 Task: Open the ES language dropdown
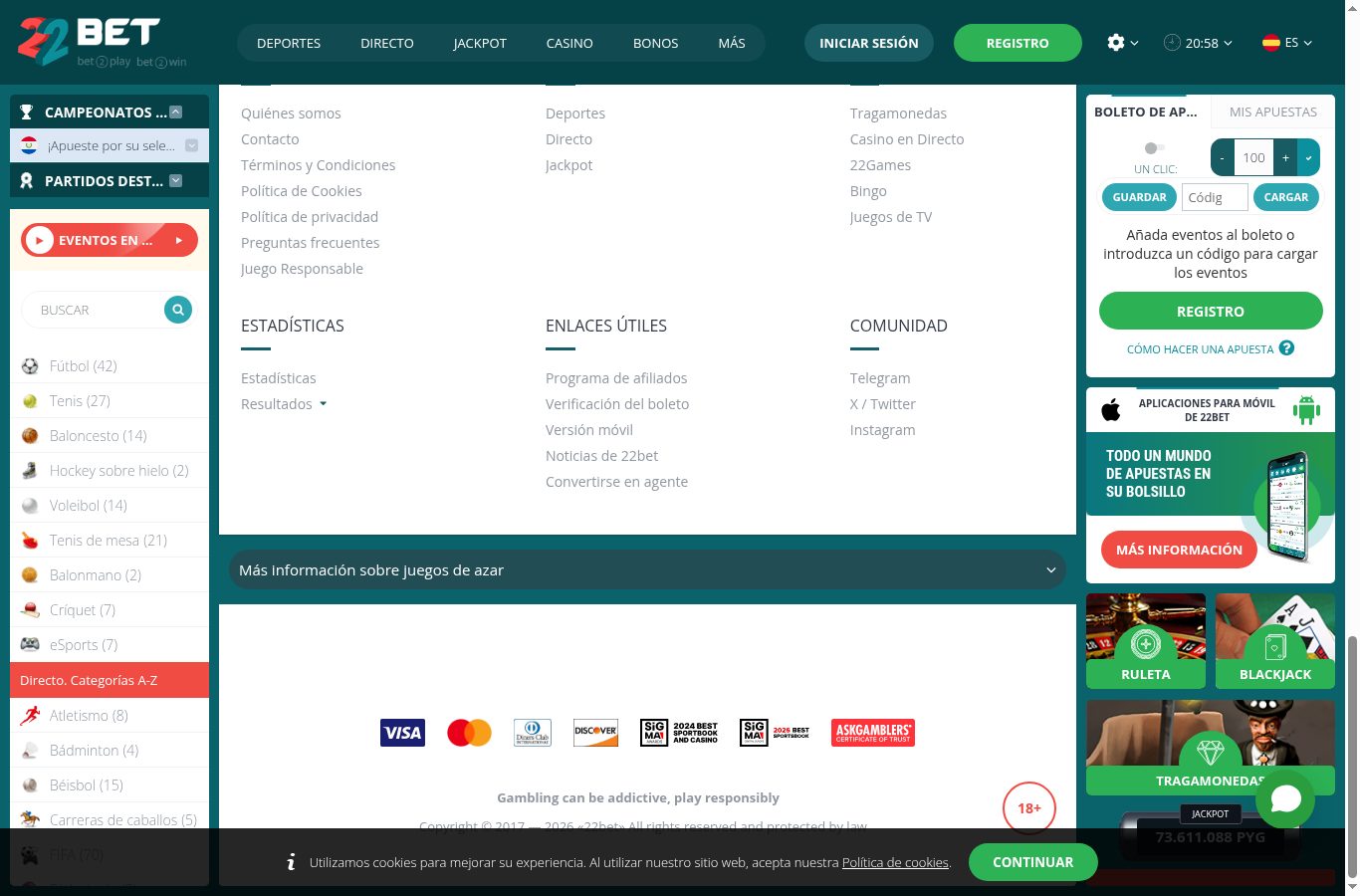point(1298,43)
